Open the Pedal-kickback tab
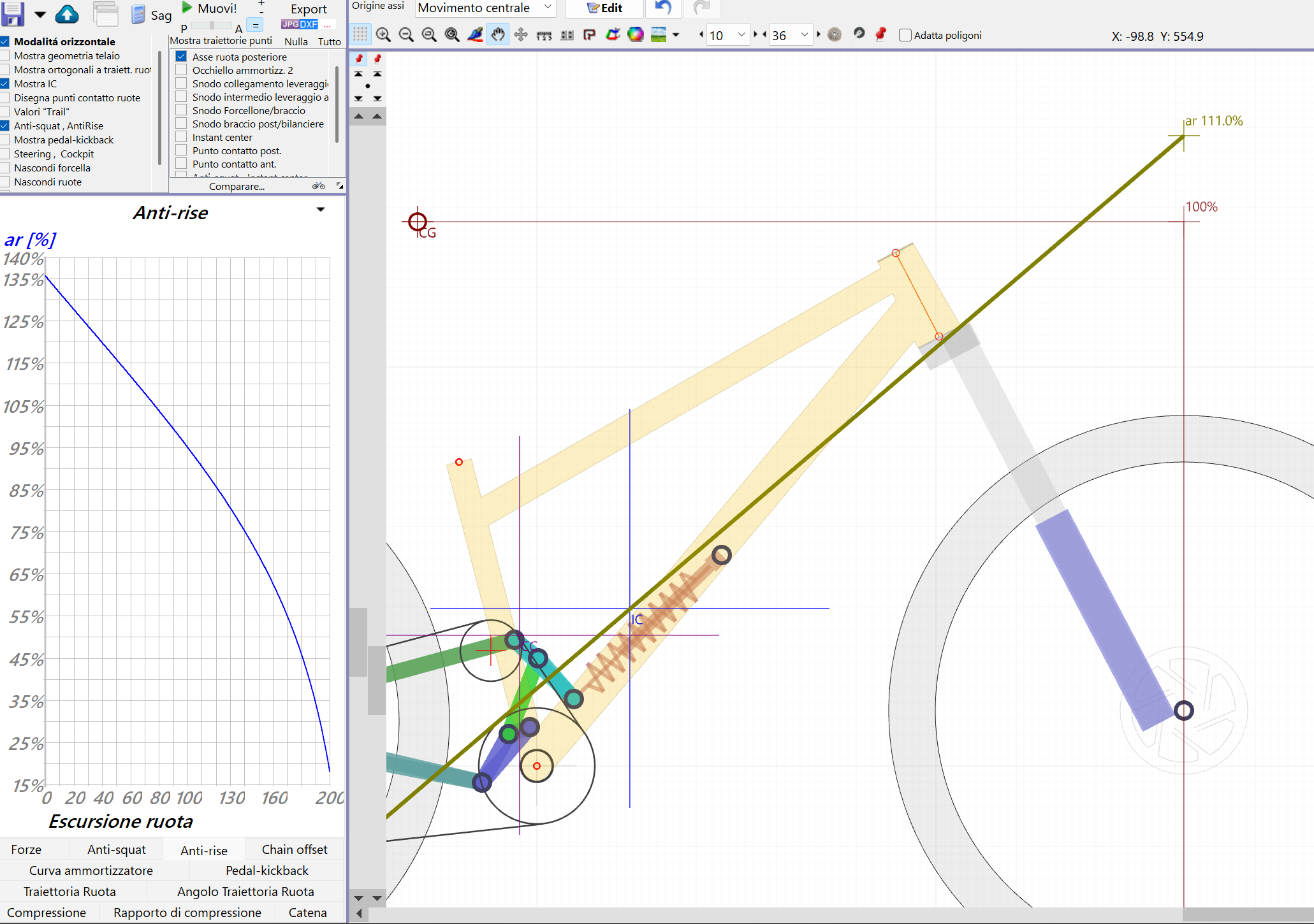 point(267,870)
